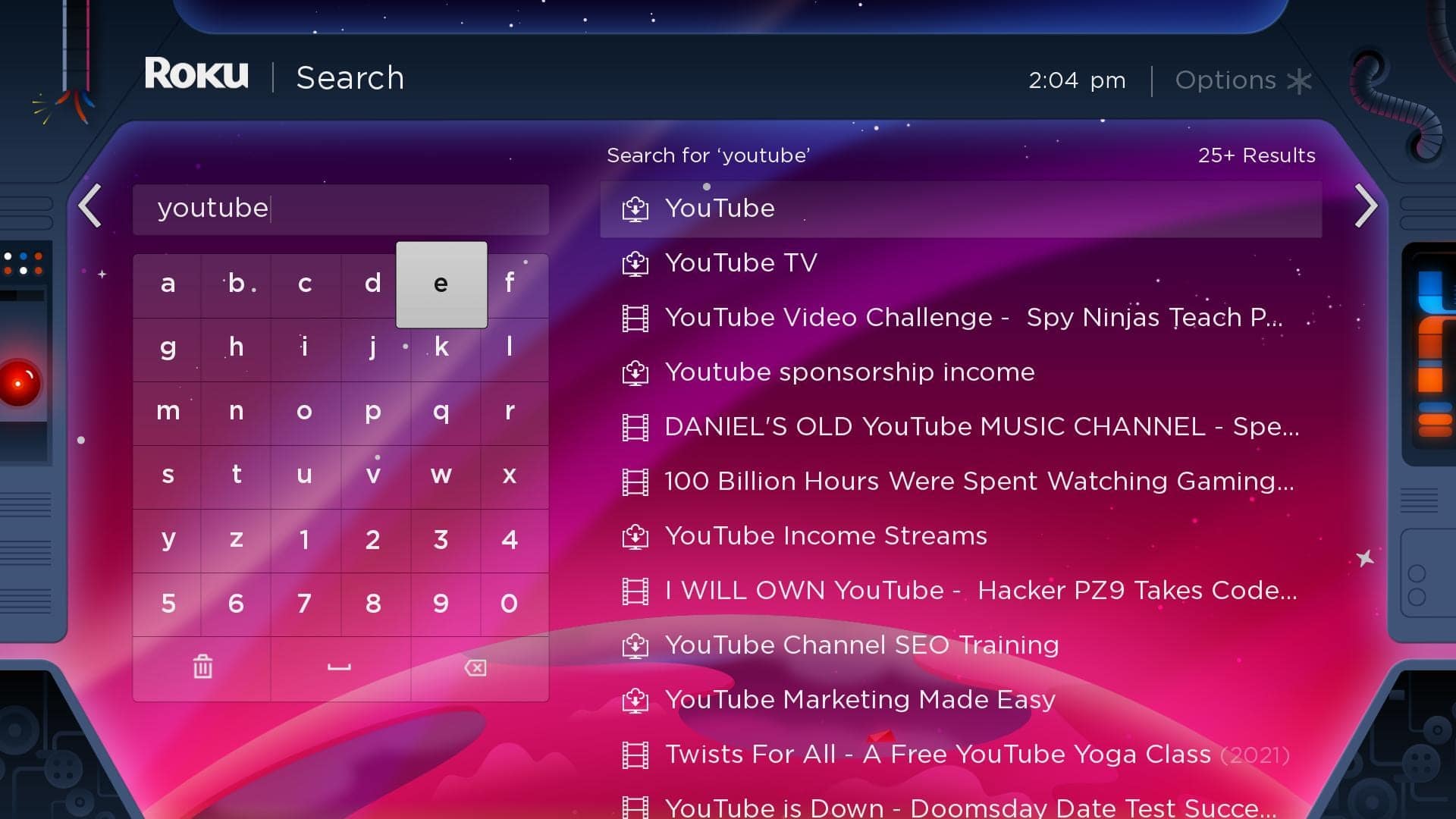Select YouTube Channel SEO Training result
The width and height of the screenshot is (1456, 819).
coord(961,645)
